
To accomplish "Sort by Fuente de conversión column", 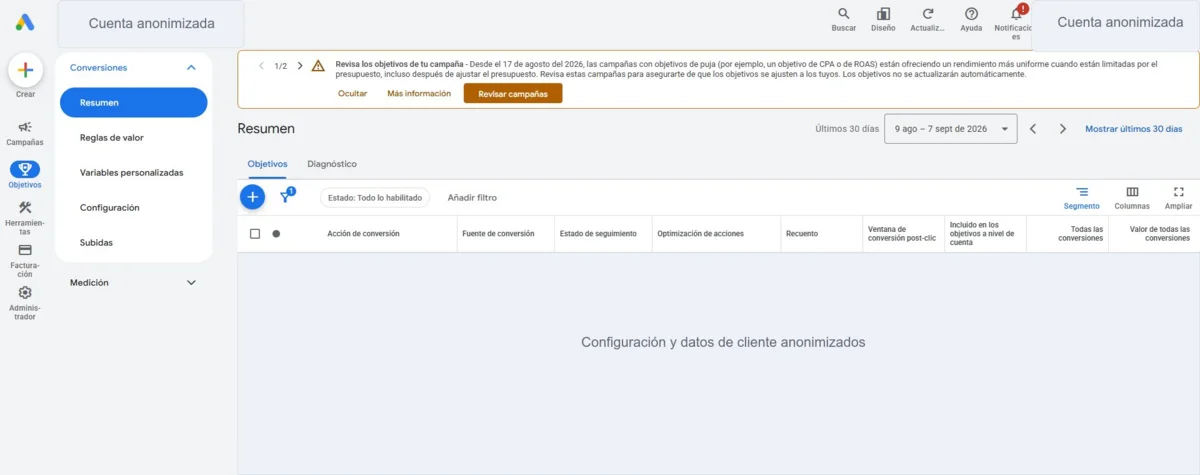I will [x=498, y=234].
